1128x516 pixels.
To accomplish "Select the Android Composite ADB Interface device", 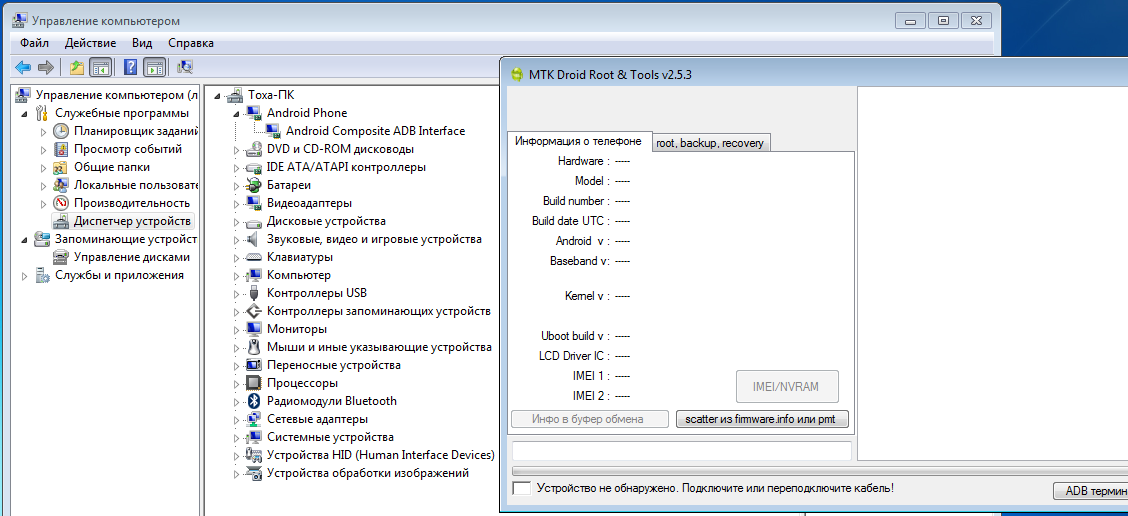I will pos(375,131).
